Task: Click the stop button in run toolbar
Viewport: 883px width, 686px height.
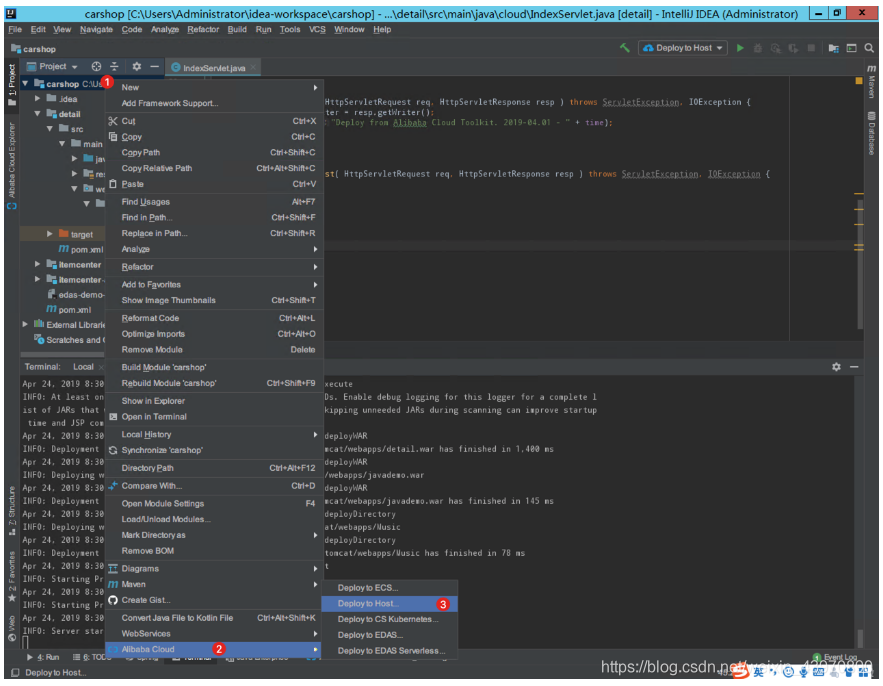Action: [811, 48]
